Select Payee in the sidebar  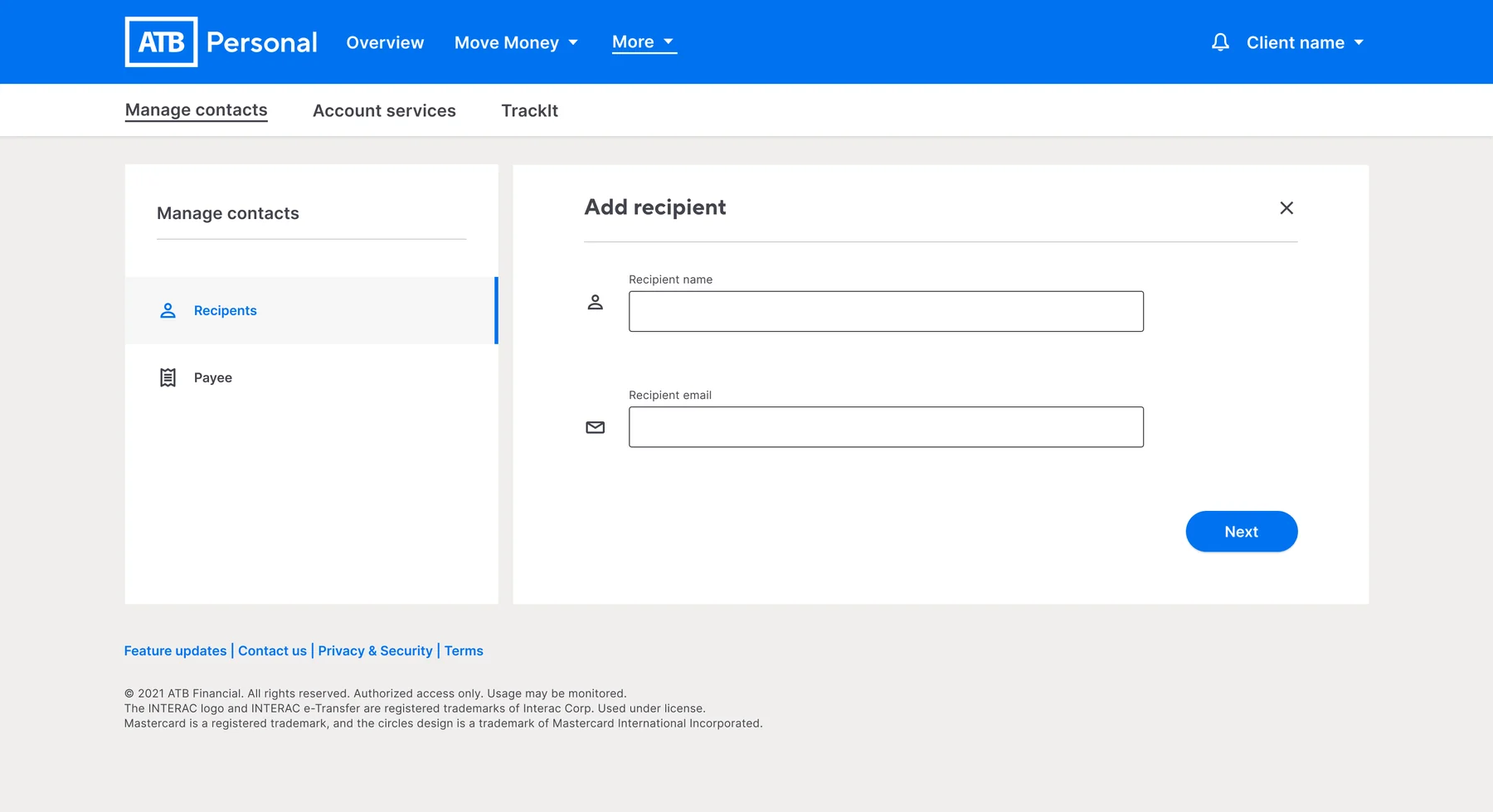[x=311, y=377]
